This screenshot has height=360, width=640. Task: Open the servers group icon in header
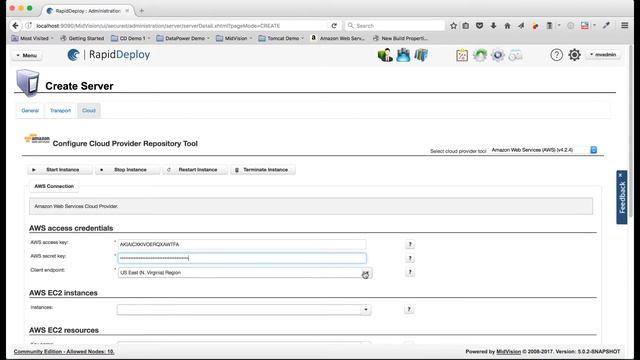[x=403, y=55]
